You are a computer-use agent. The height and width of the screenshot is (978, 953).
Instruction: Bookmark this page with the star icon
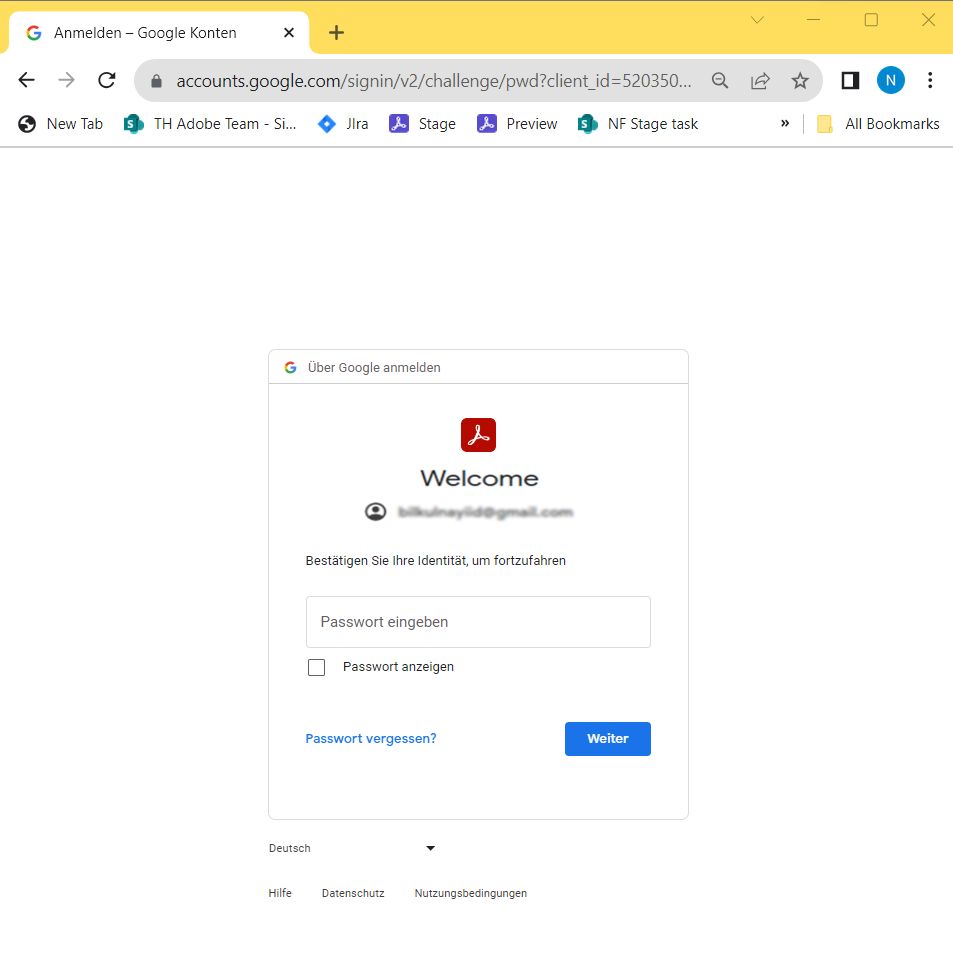(x=800, y=80)
